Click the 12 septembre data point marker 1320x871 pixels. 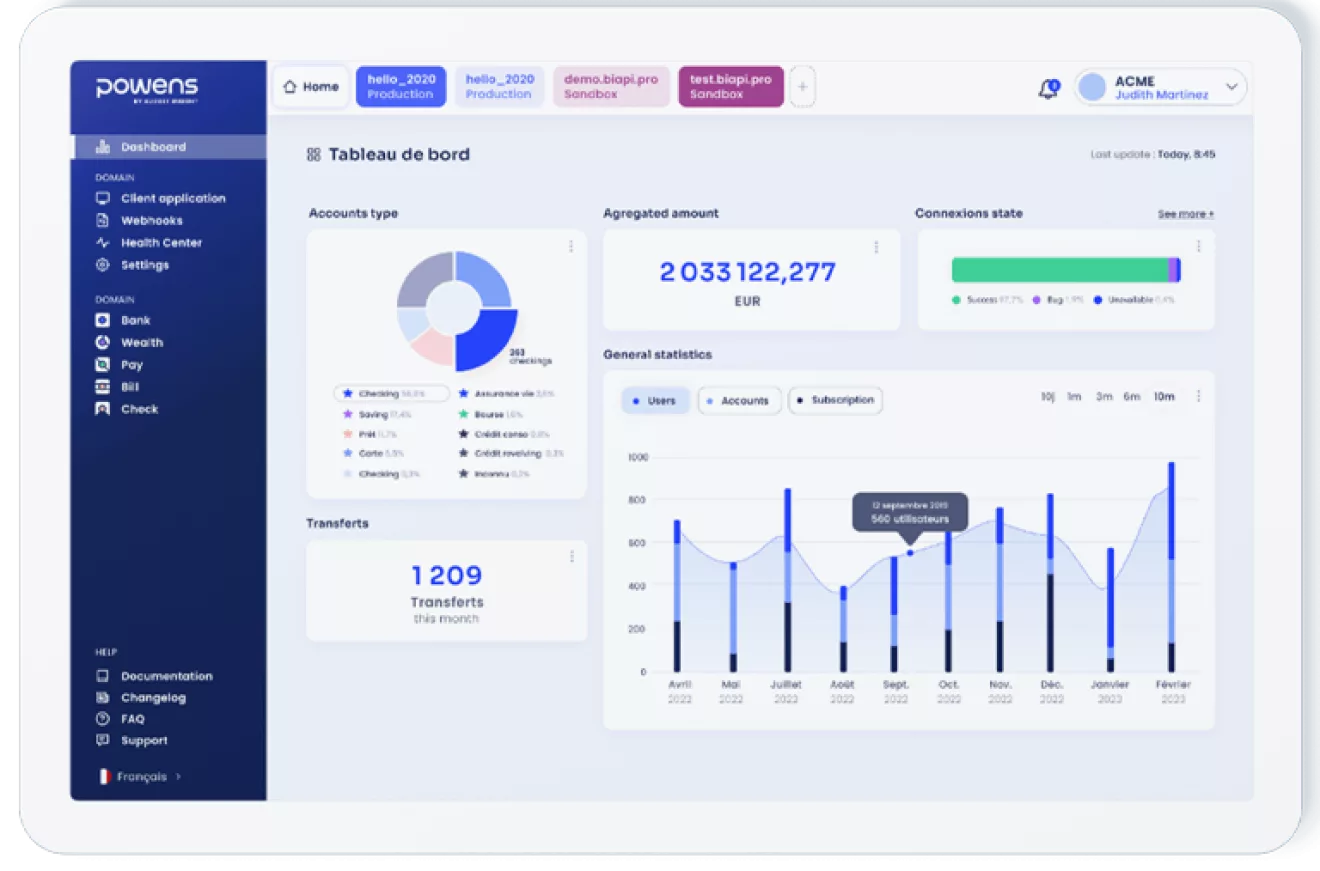tap(910, 553)
